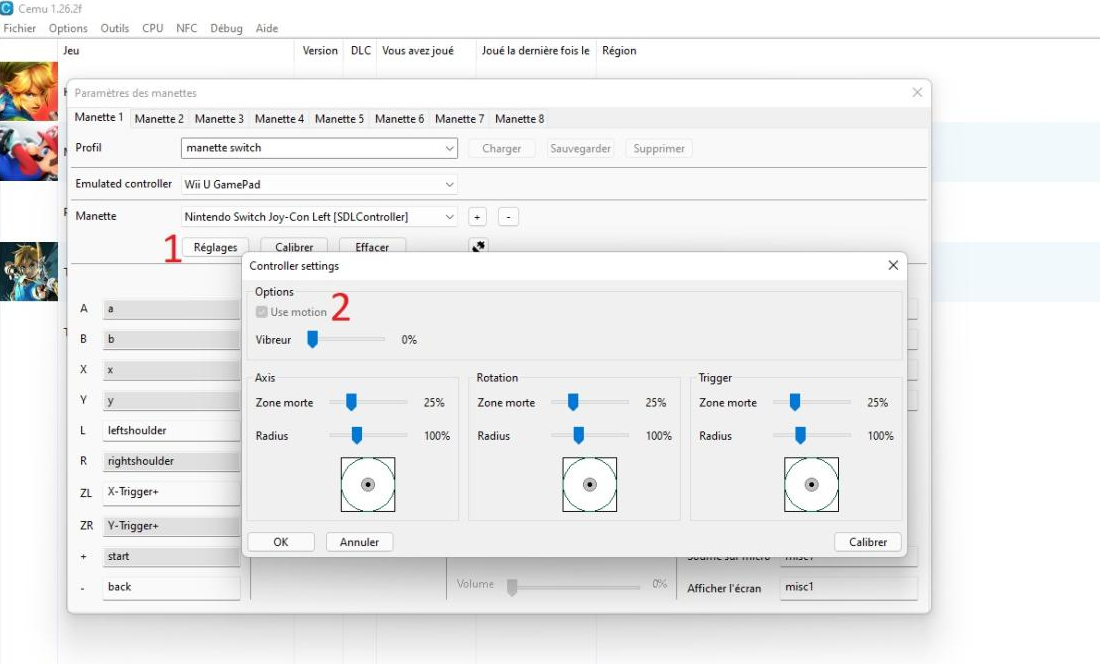Click the Rotation stick preview circle

(590, 484)
